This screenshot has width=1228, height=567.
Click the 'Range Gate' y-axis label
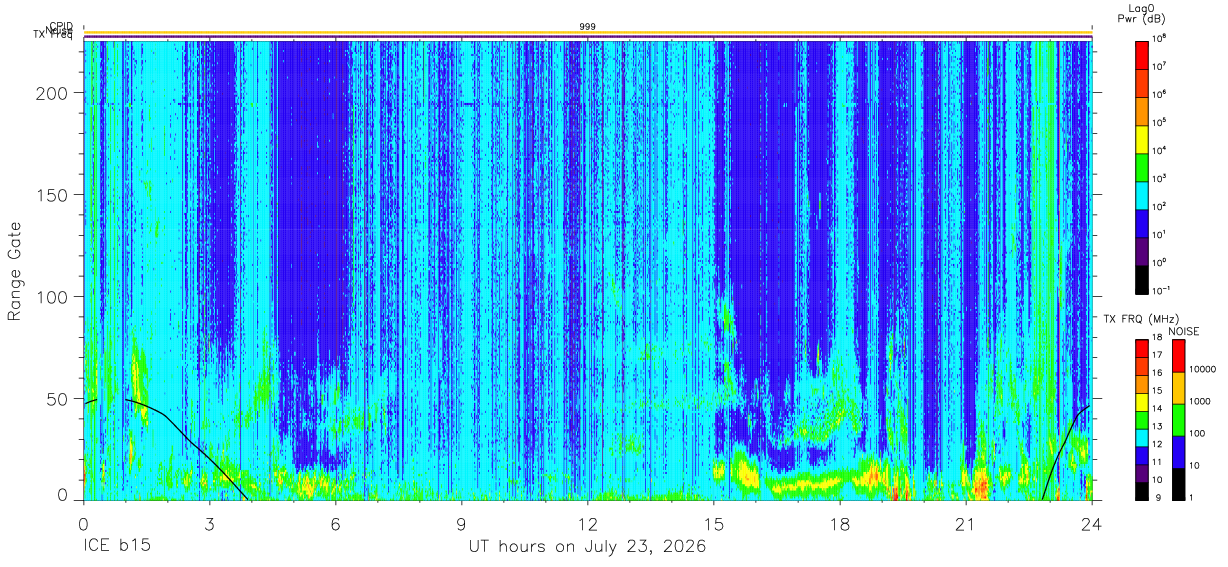tap(15, 272)
